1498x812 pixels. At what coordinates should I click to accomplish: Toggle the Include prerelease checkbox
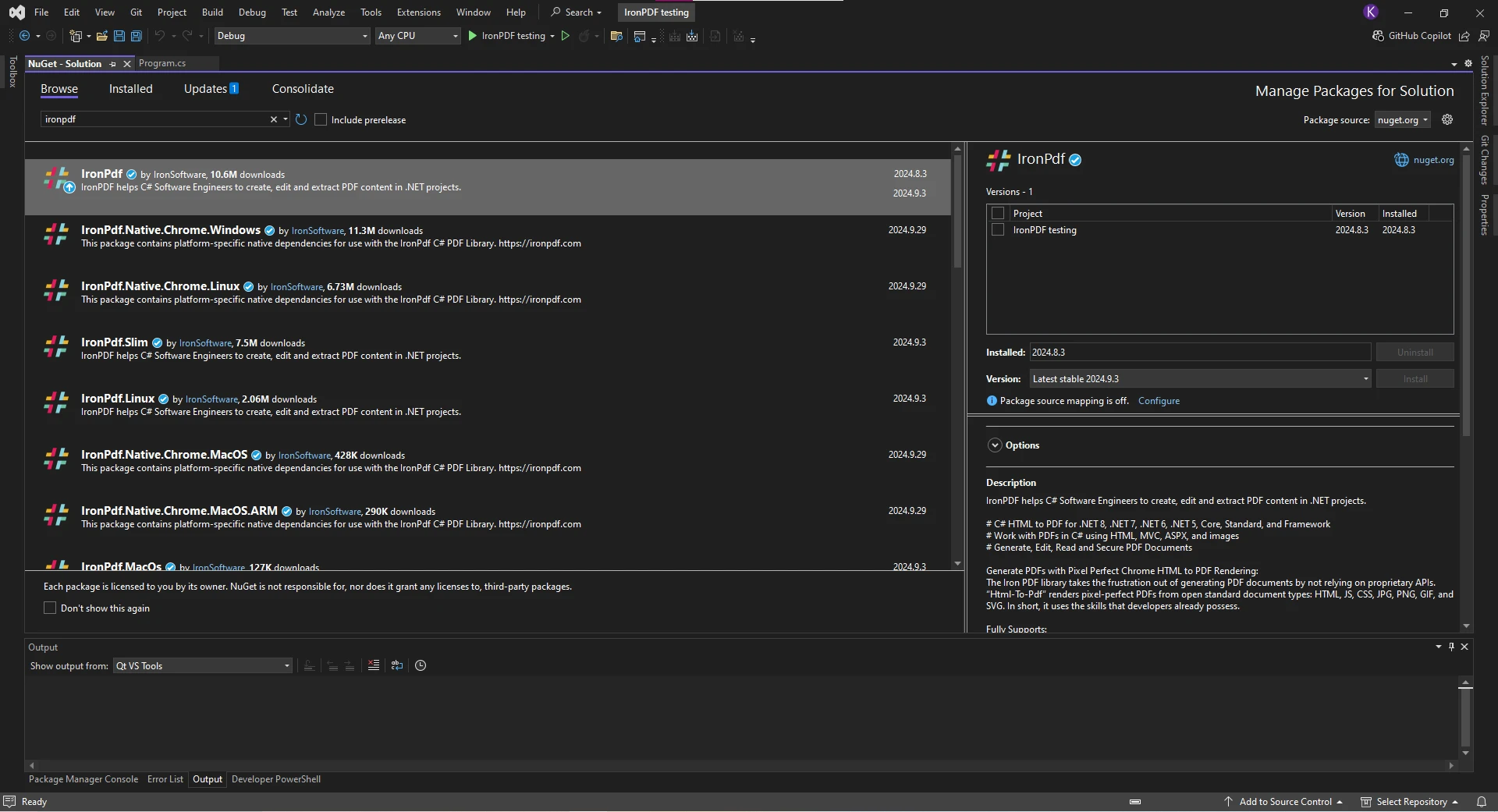pyautogui.click(x=321, y=119)
